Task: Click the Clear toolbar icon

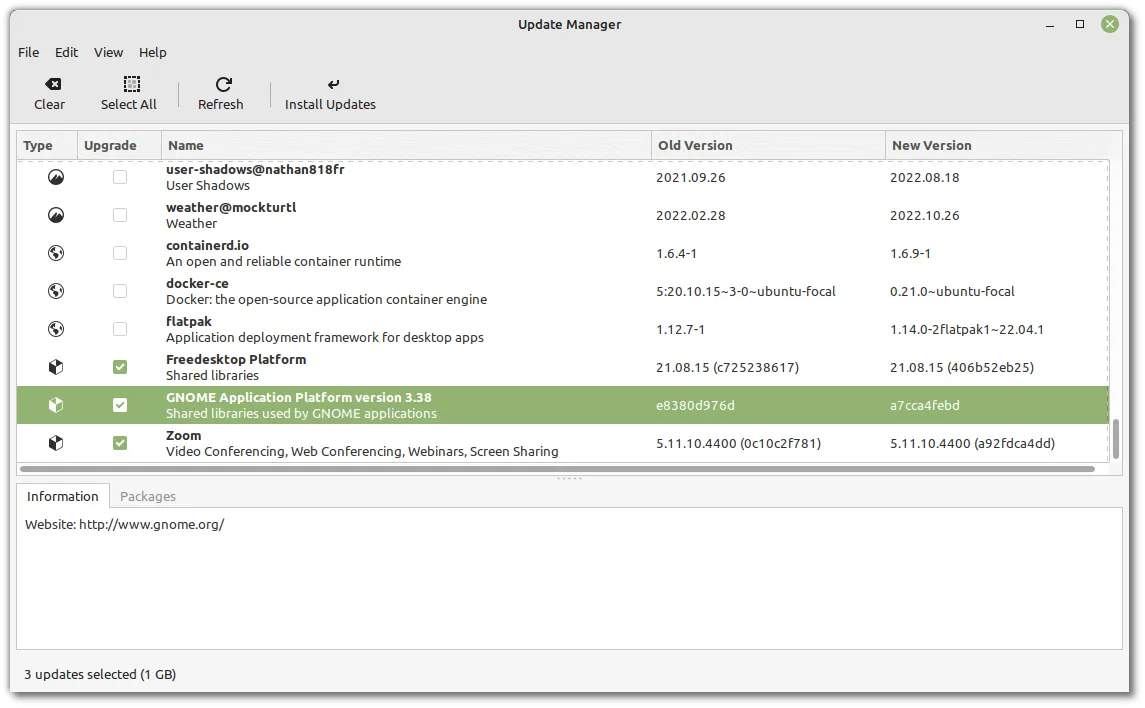Action: pos(49,85)
